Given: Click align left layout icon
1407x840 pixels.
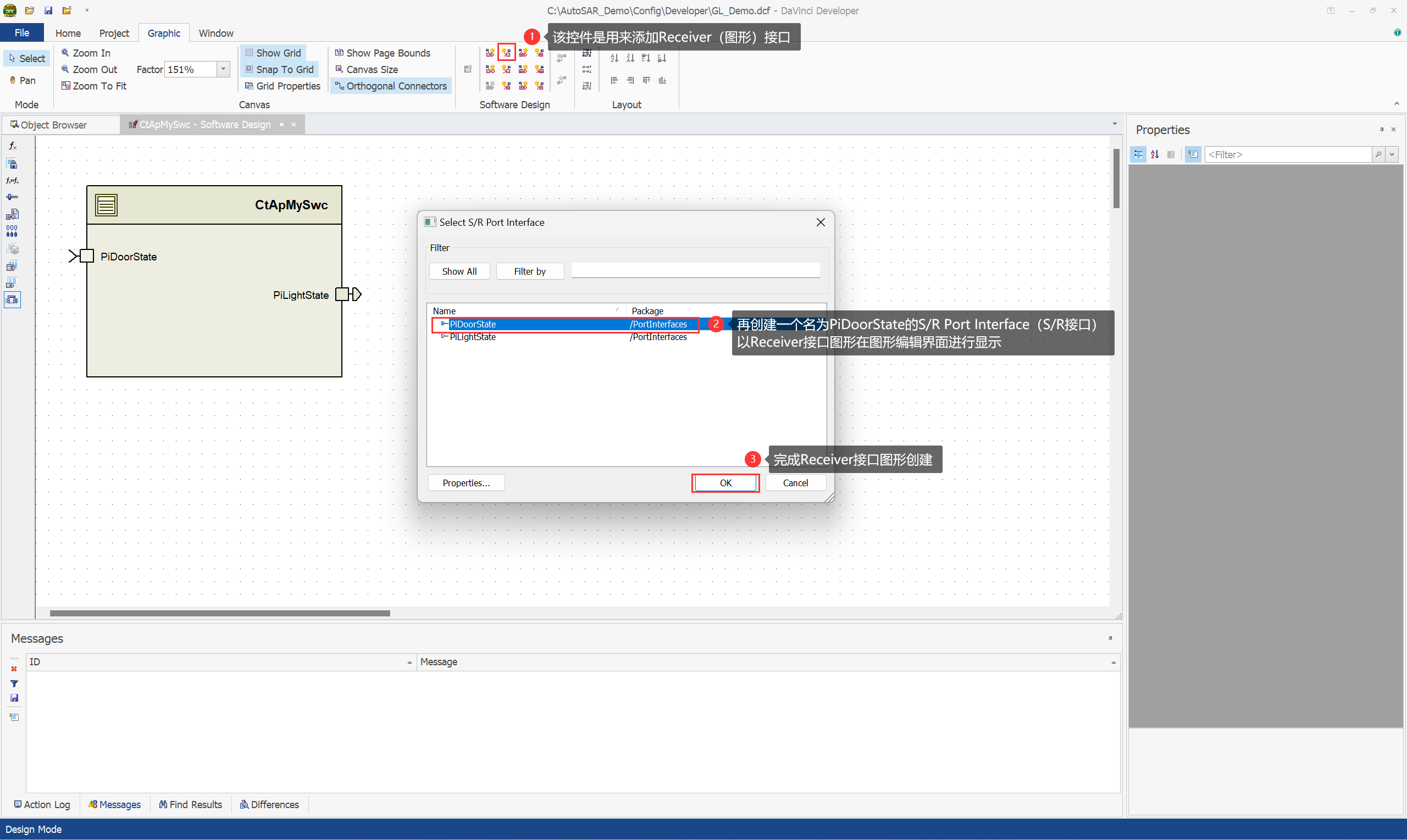Looking at the screenshot, I should tap(614, 80).
